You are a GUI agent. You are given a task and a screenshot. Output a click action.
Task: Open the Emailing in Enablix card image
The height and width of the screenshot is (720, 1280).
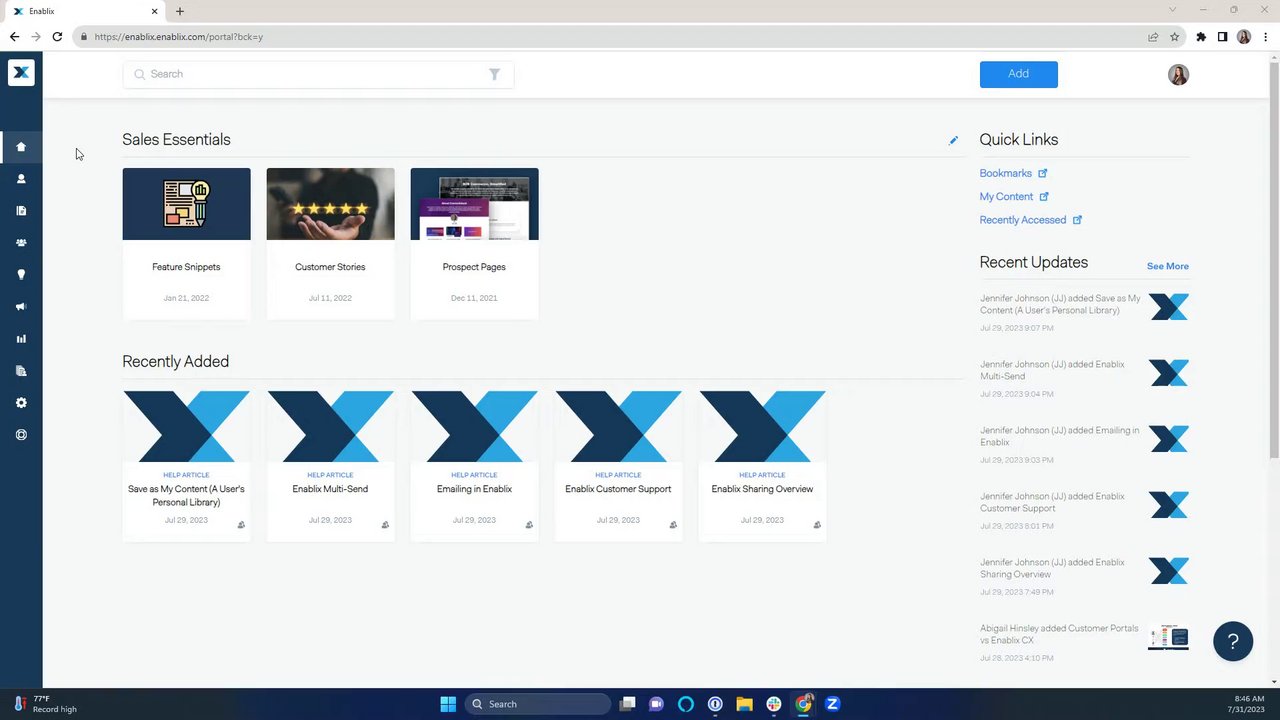(x=474, y=427)
